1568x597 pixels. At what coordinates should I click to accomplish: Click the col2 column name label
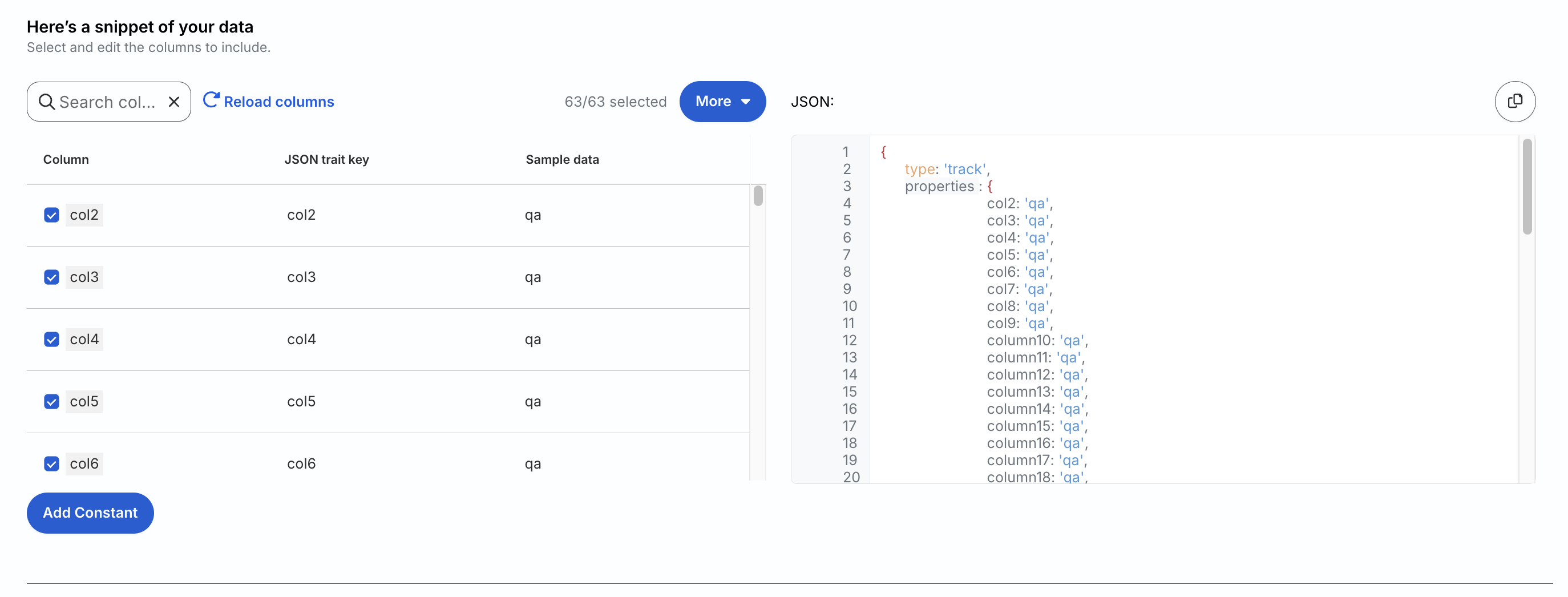coord(84,215)
